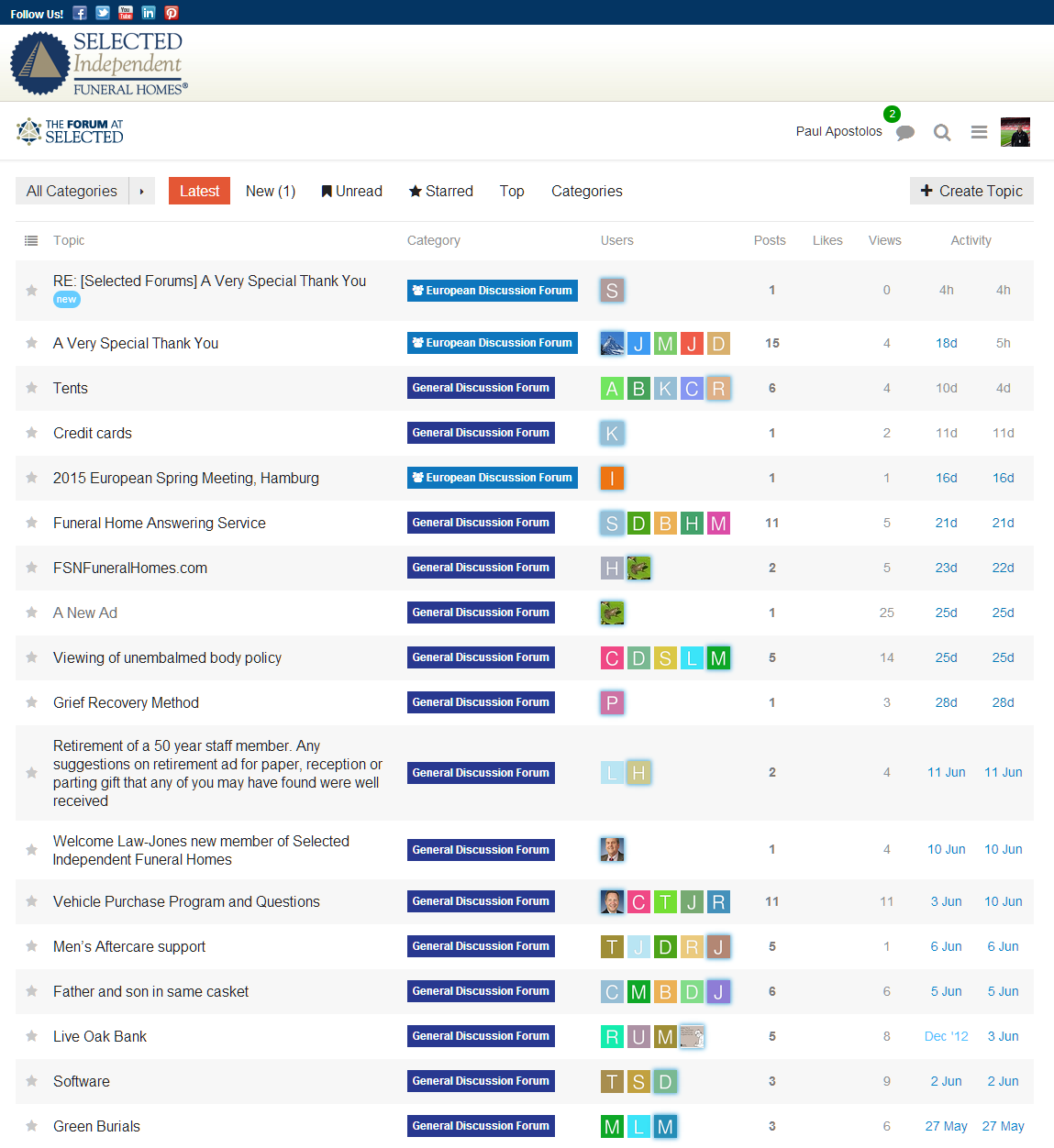The image size is (1054, 1148).
Task: Click the 'S' avatar on the RE: Selected Forums row
Action: pos(612,290)
